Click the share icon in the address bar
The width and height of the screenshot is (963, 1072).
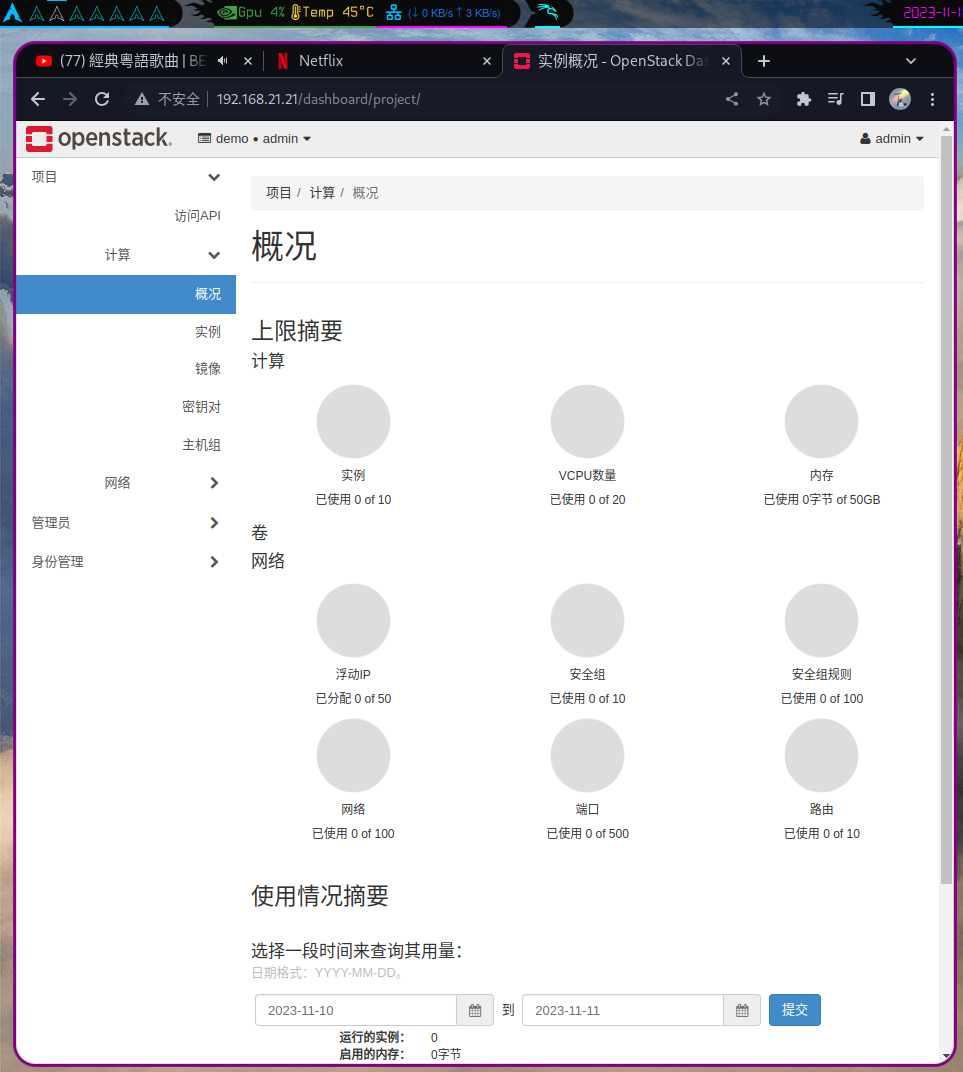point(731,99)
